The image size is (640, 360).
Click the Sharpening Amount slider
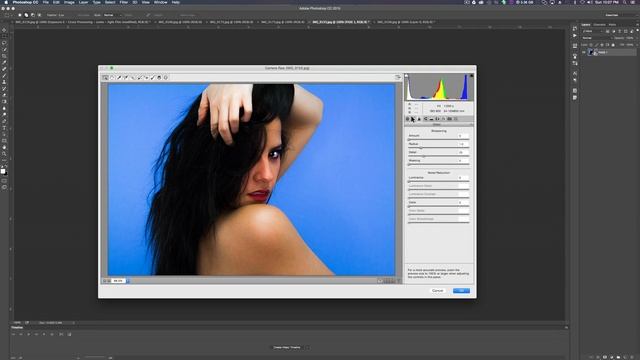(439, 140)
